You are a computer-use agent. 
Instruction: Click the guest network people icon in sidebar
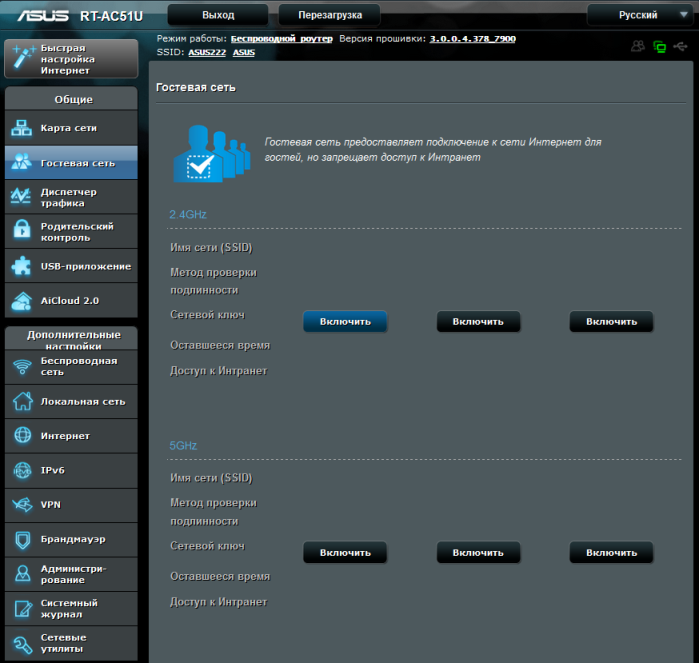(x=21, y=162)
